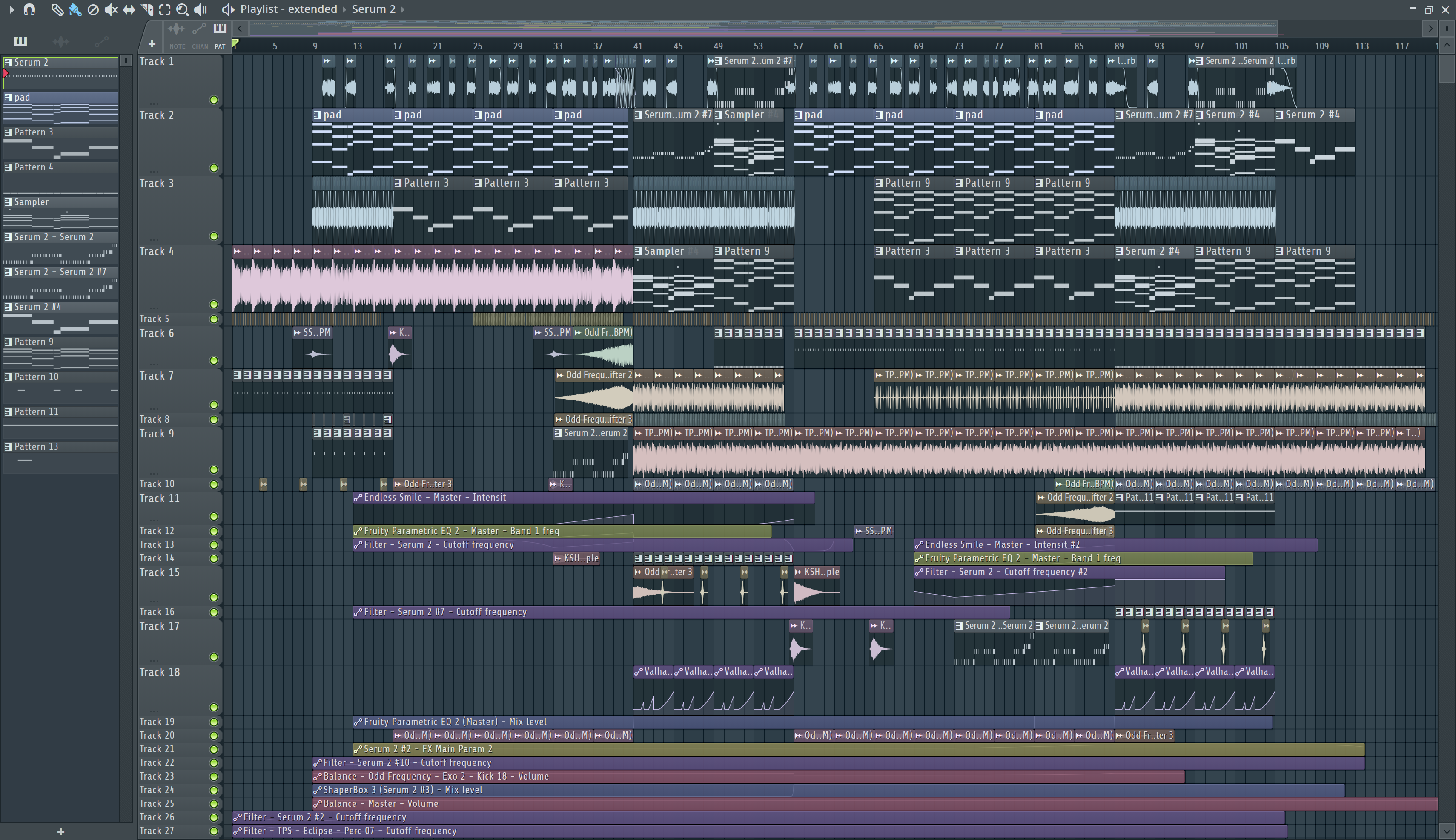Open clip menu of Fruity Parametric EQ 2 Mix level

[358, 722]
